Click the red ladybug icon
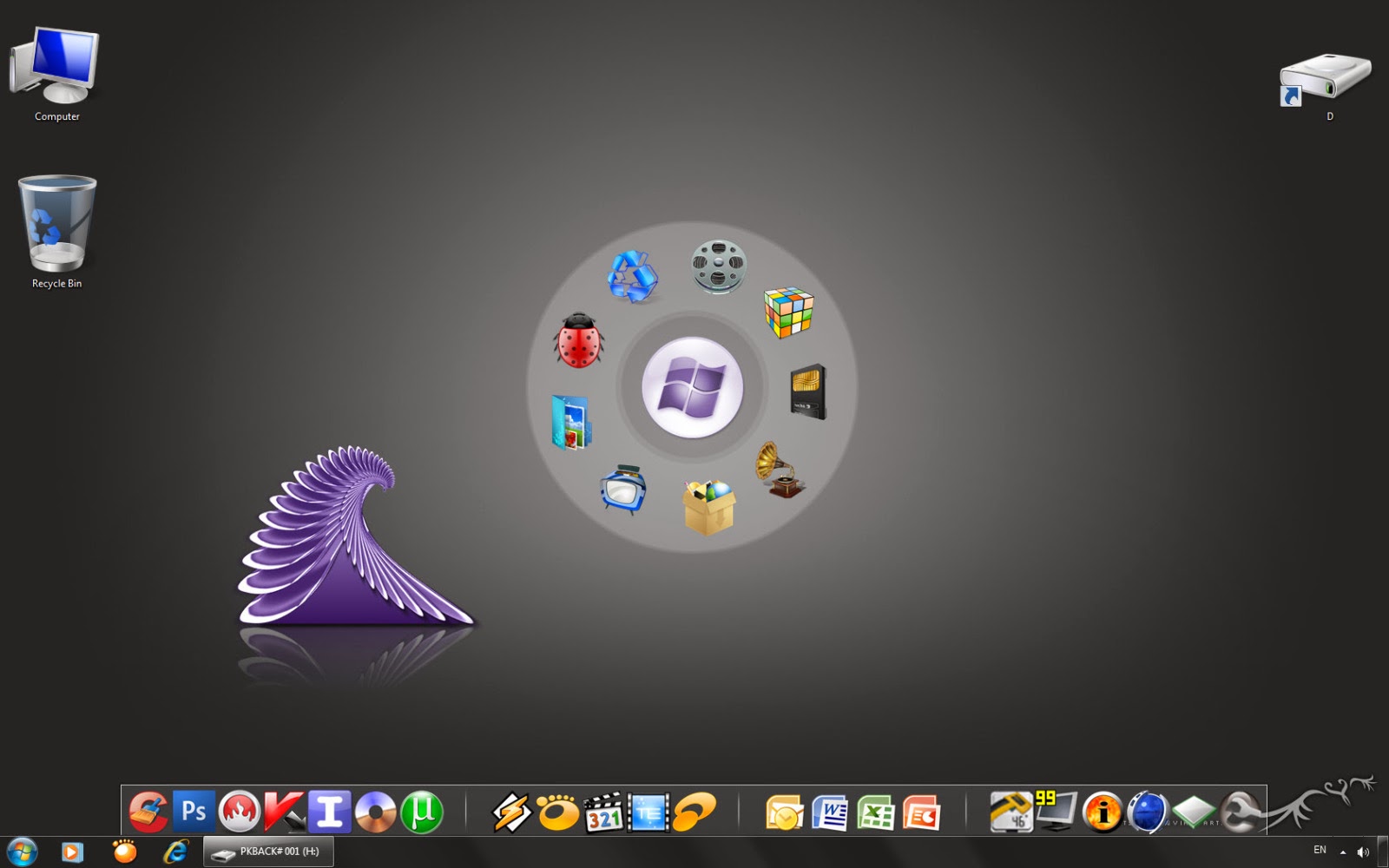The height and width of the screenshot is (868, 1389). tap(578, 340)
